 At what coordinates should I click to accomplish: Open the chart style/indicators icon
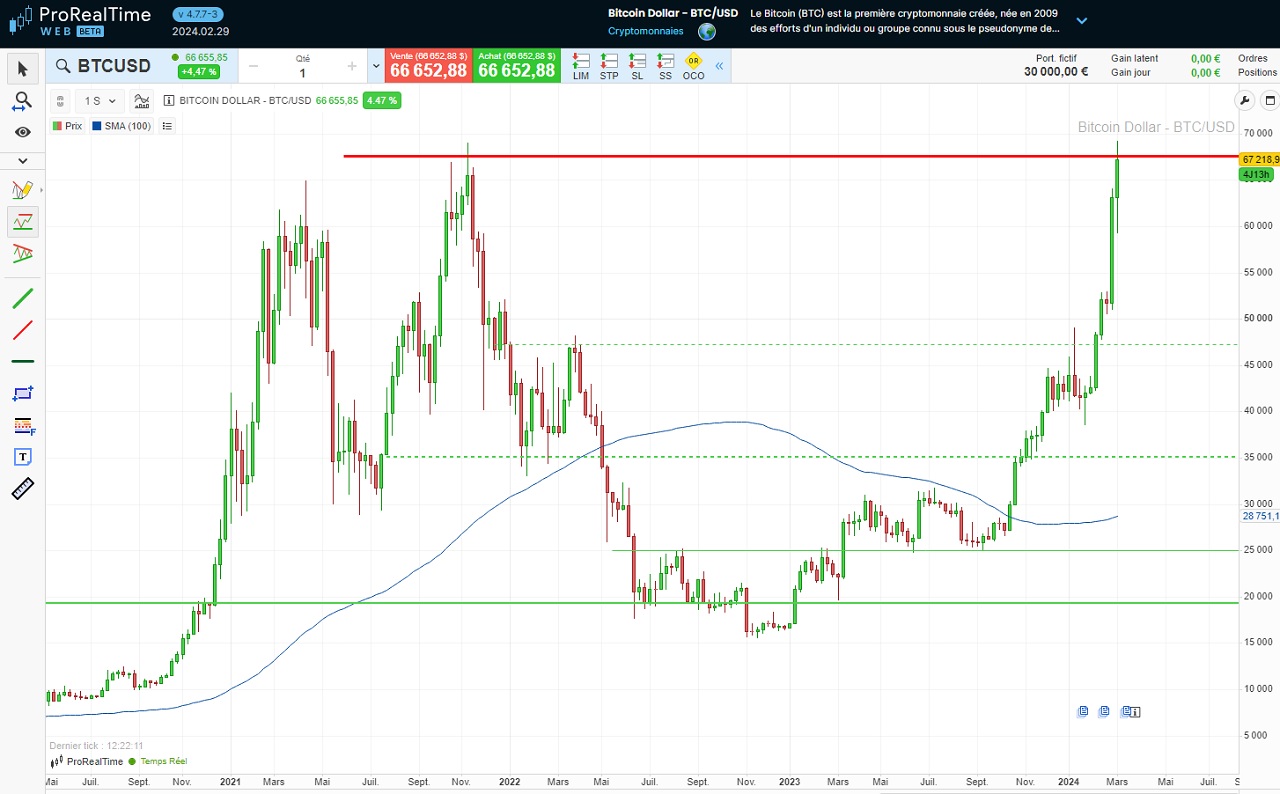pyautogui.click(x=141, y=100)
